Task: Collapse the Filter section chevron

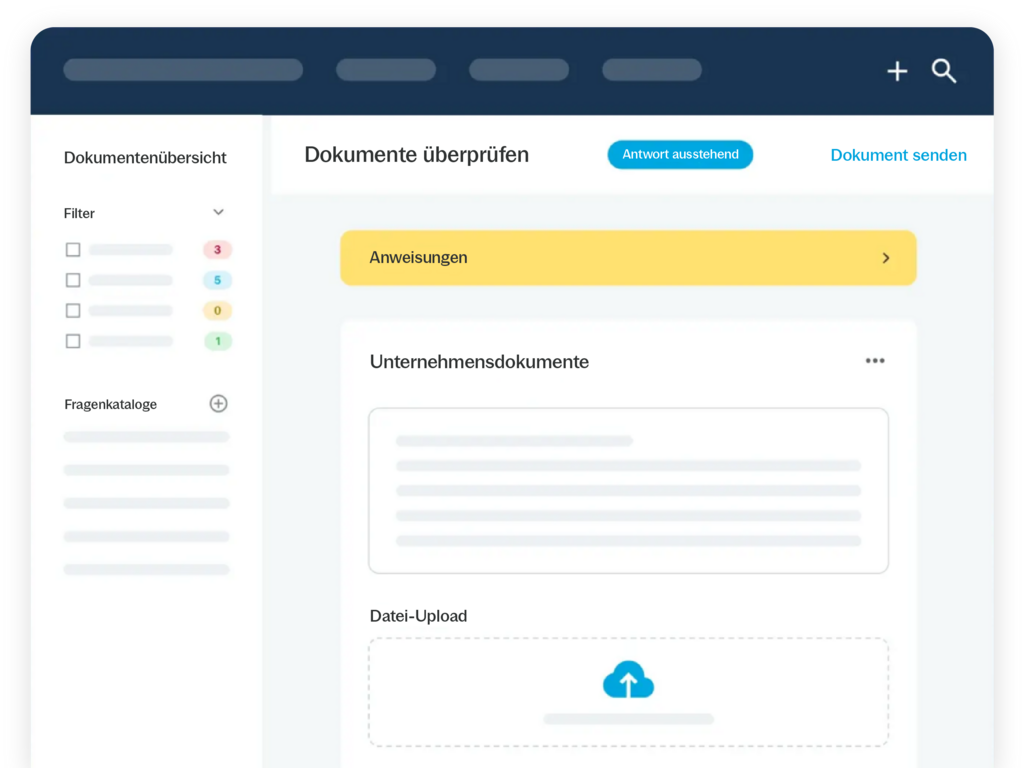Action: (218, 212)
